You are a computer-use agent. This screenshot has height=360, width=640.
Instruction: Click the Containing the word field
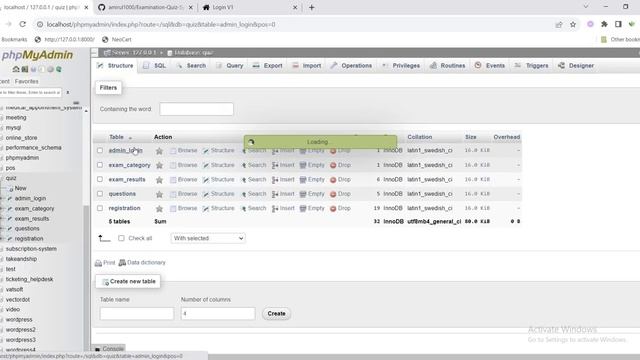click(196, 109)
